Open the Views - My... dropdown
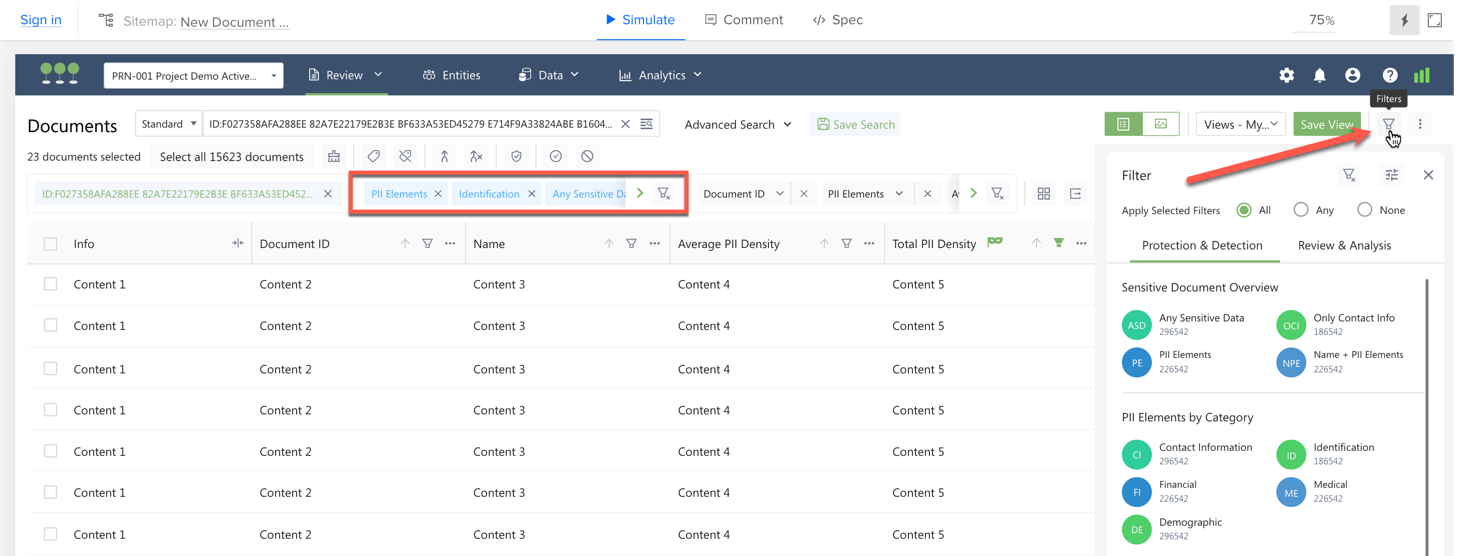 pos(1240,124)
